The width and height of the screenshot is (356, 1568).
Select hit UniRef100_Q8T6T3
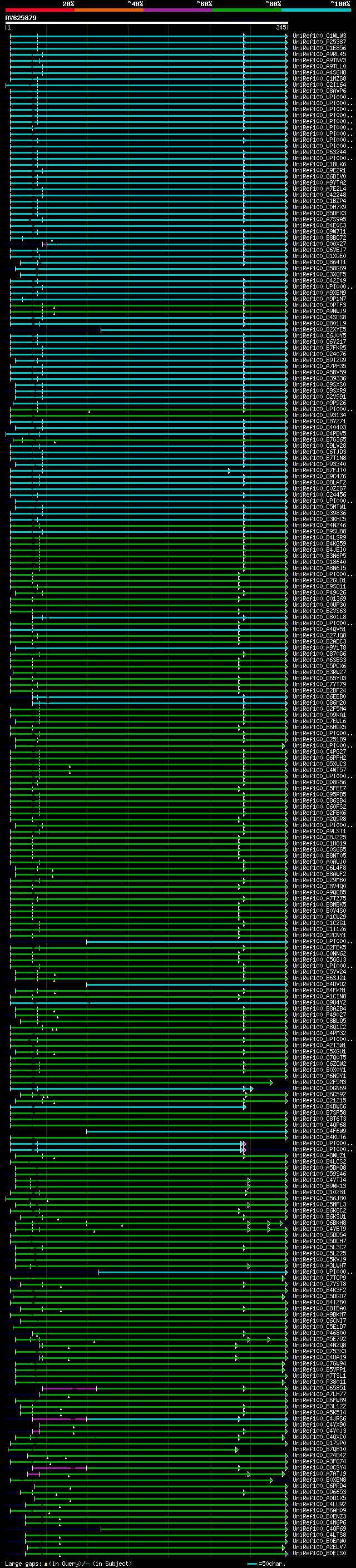click(319, 1118)
